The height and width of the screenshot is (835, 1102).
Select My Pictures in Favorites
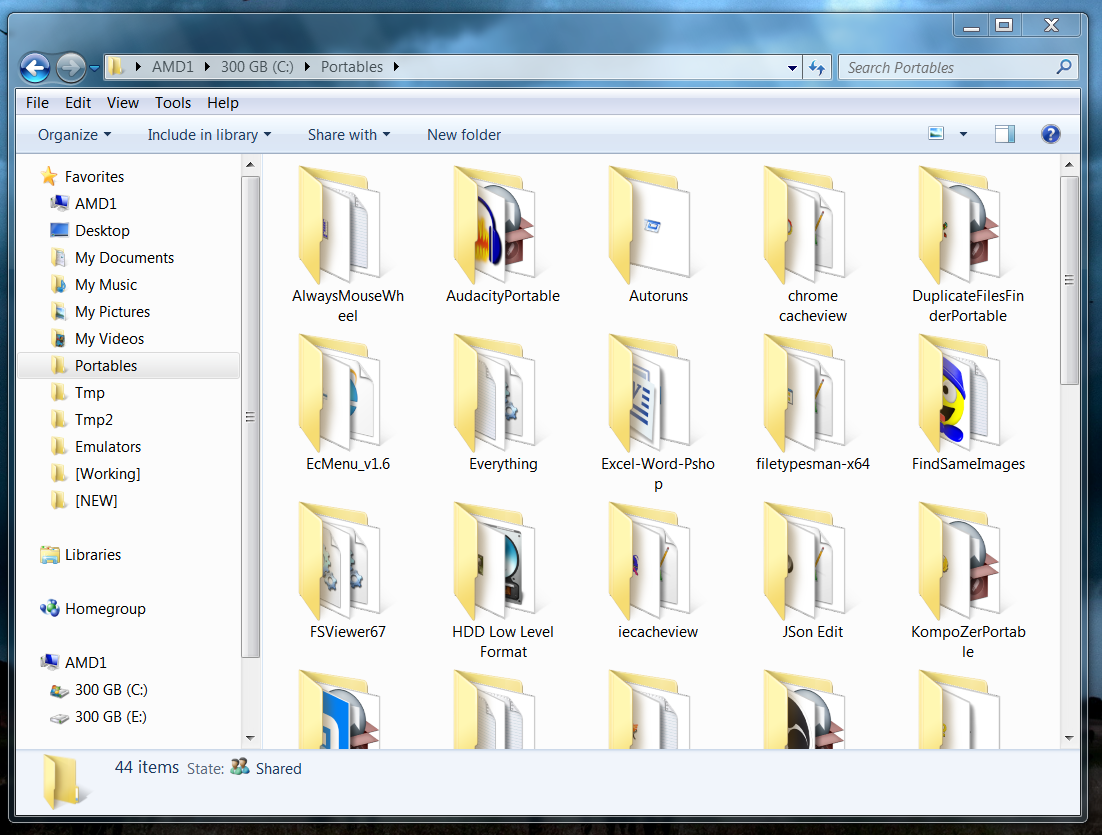(112, 312)
